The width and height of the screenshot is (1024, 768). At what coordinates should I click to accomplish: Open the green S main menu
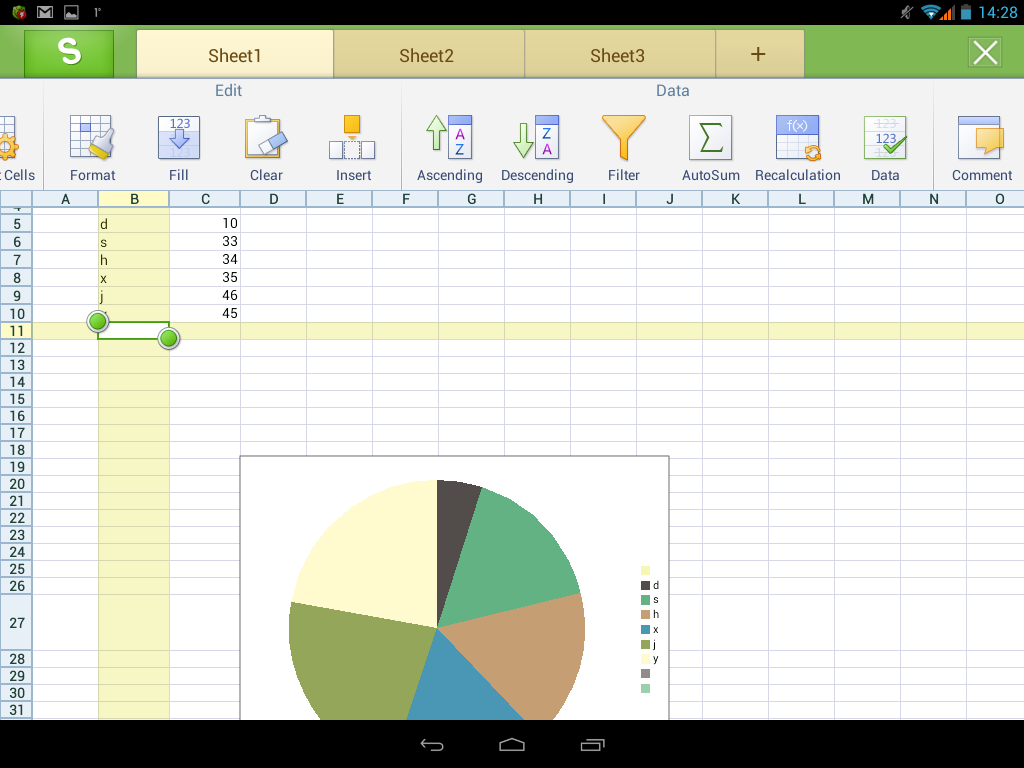[x=69, y=53]
